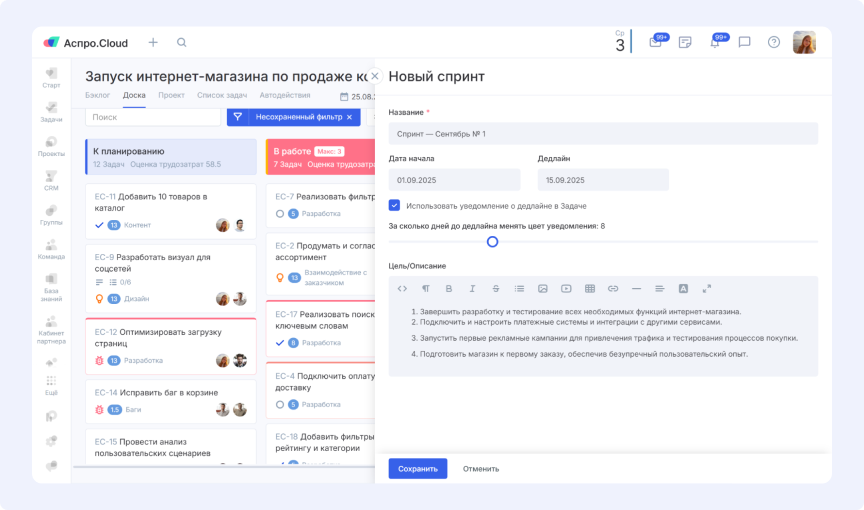Remove the unsaved filter with its X
Image resolution: width=864 pixels, height=510 pixels.
click(349, 117)
